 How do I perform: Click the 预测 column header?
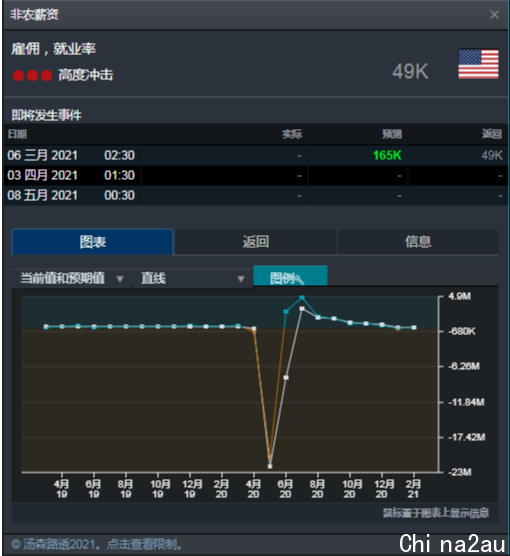click(x=392, y=134)
